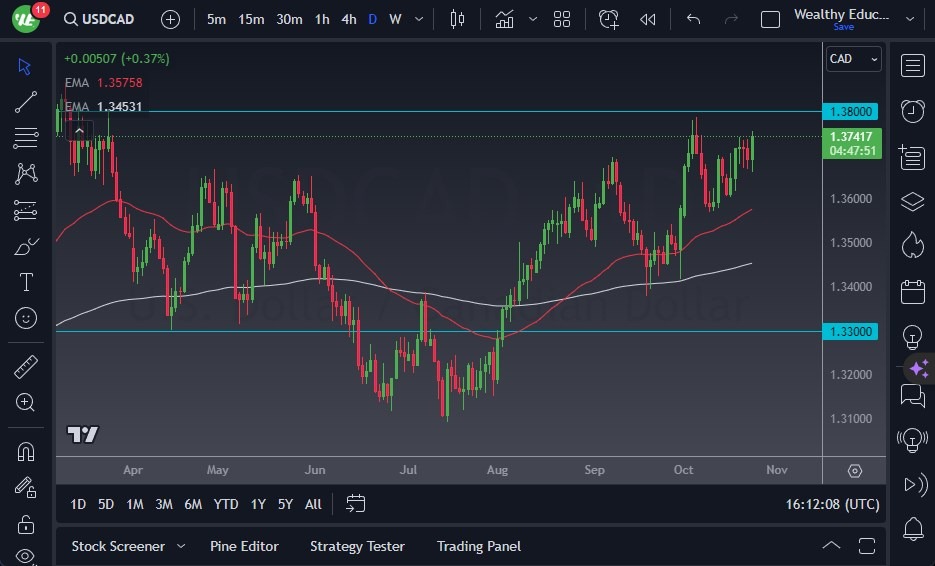
Task: Open the Pine Editor tab
Action: pyautogui.click(x=244, y=546)
